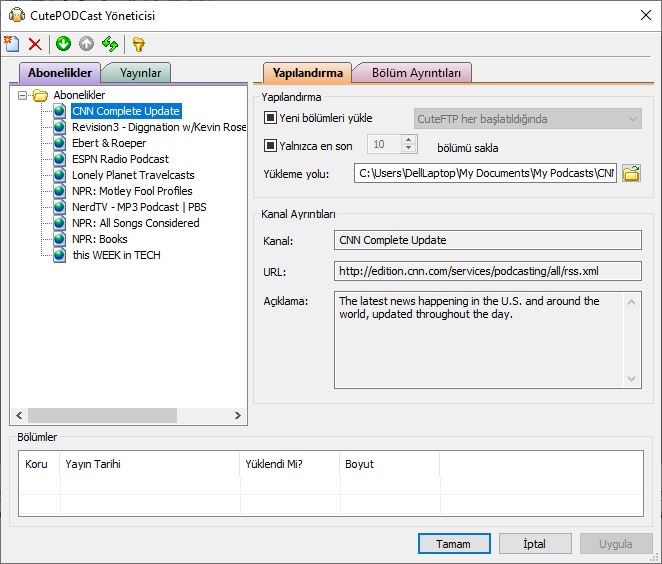The width and height of the screenshot is (662, 564).
Task: Click the Koru column header
Action: coord(39,464)
